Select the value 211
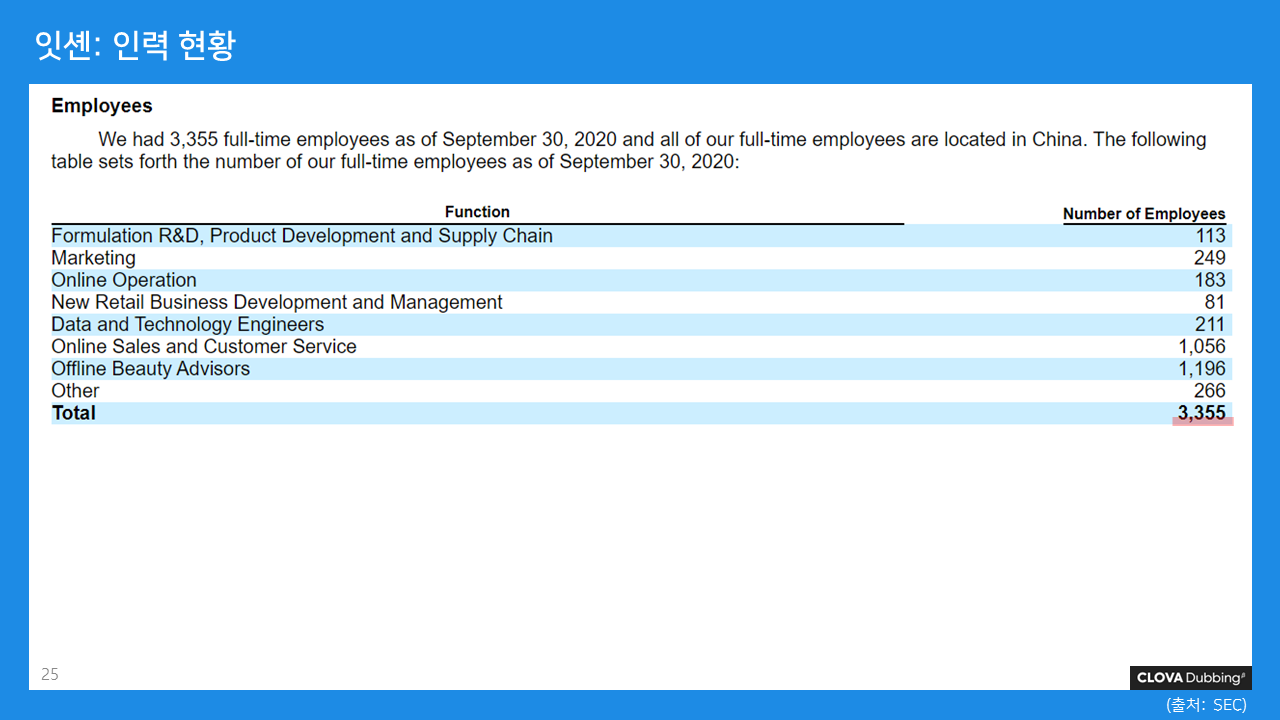Viewport: 1280px width, 720px height. coord(1210,324)
